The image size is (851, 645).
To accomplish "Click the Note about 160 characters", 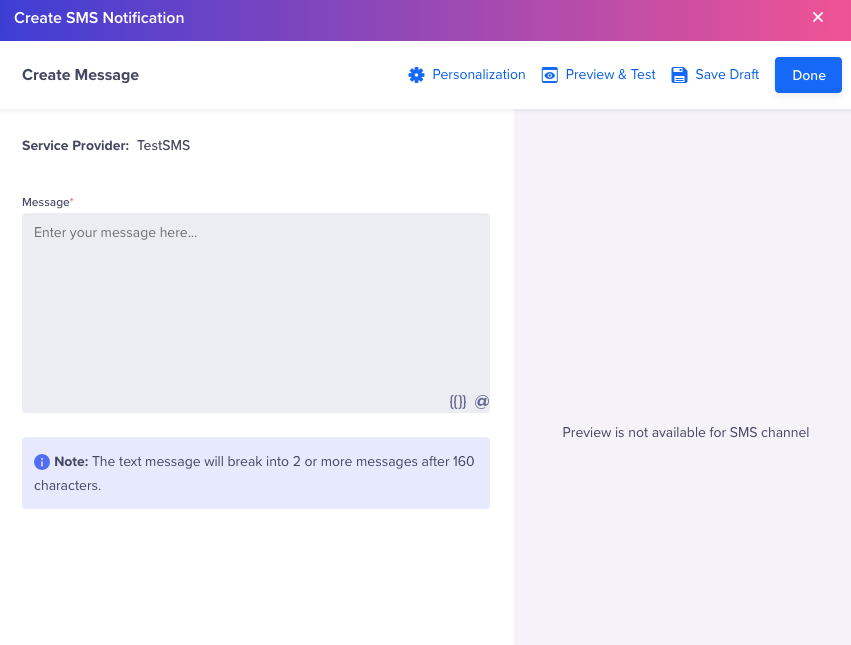I will (x=256, y=473).
